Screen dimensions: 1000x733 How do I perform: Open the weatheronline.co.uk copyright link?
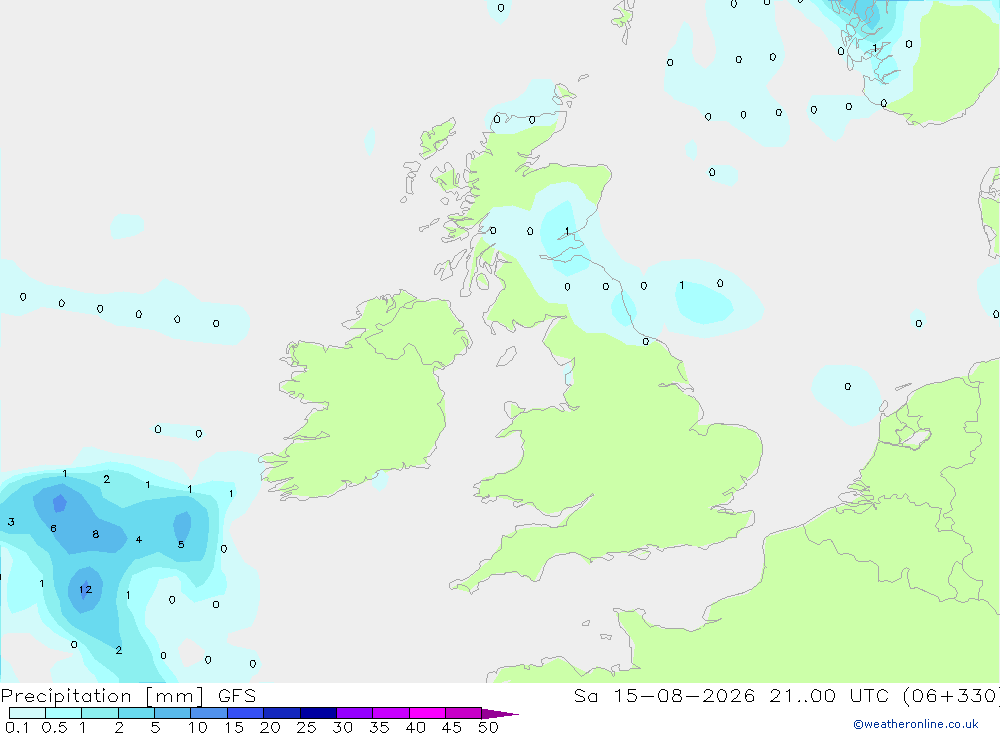click(916, 724)
